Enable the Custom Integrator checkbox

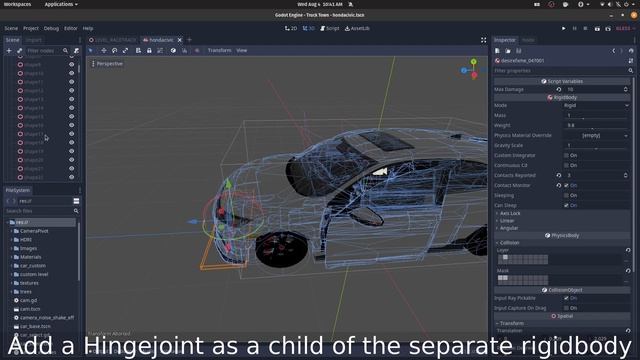(566, 155)
